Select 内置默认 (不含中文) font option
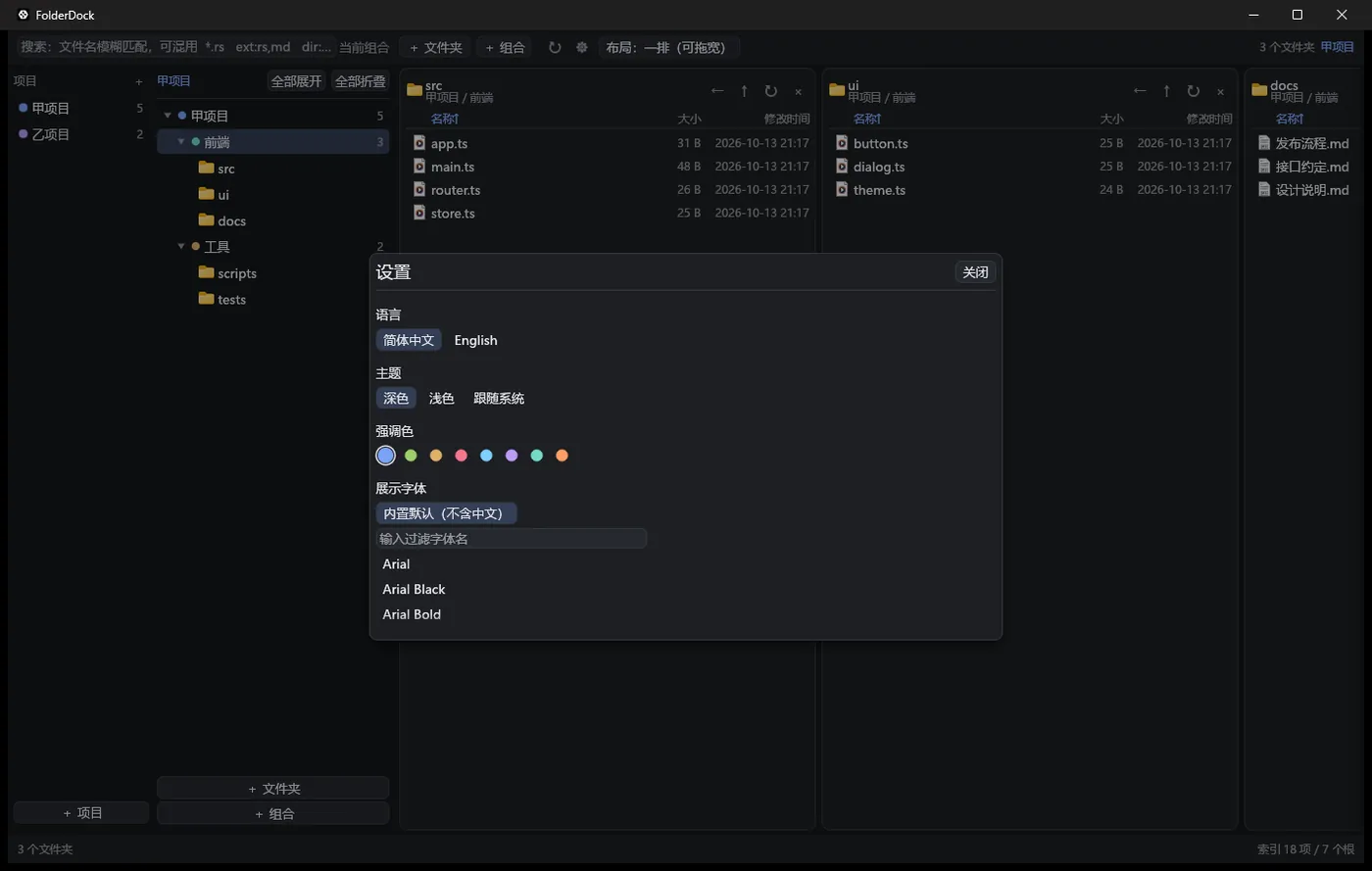The width and height of the screenshot is (1372, 871). (446, 513)
